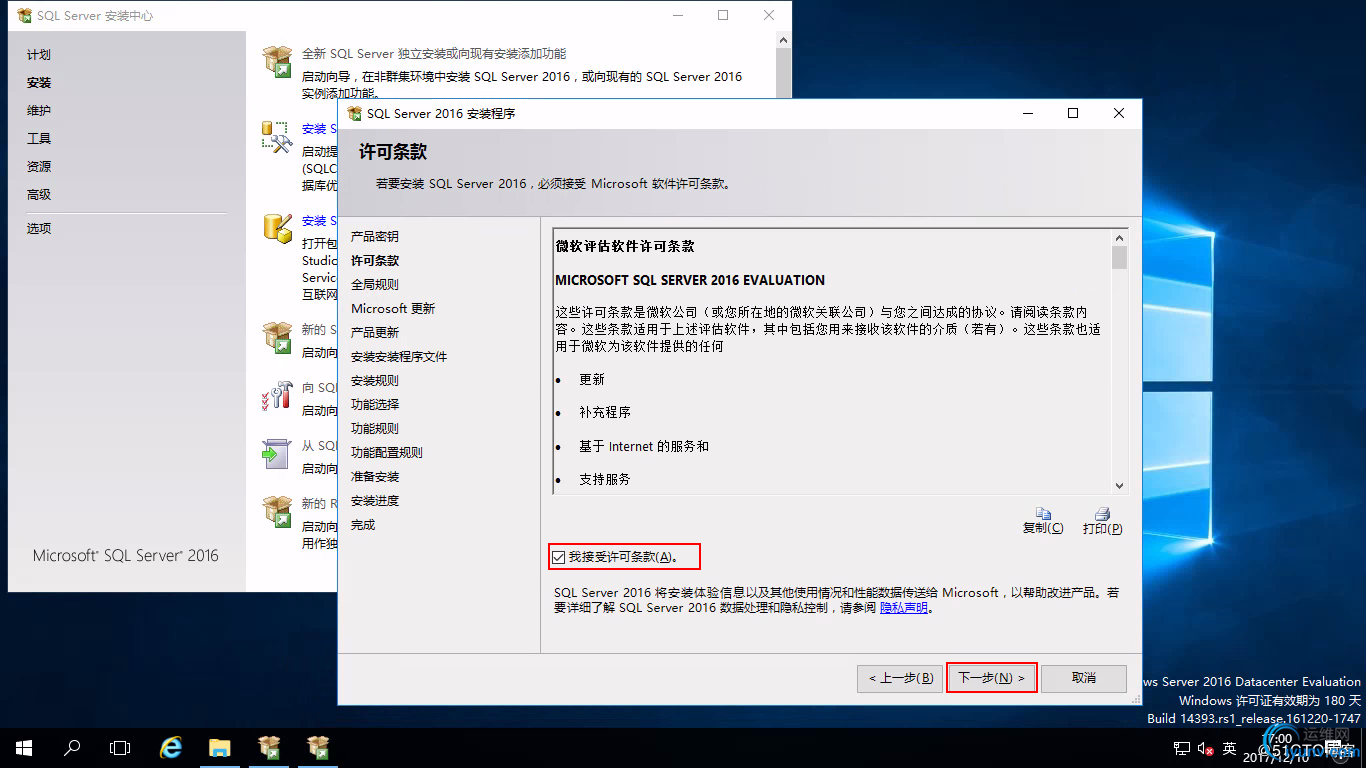Open 高级 in Installation Center
The image size is (1366, 768).
pyautogui.click(x=39, y=195)
